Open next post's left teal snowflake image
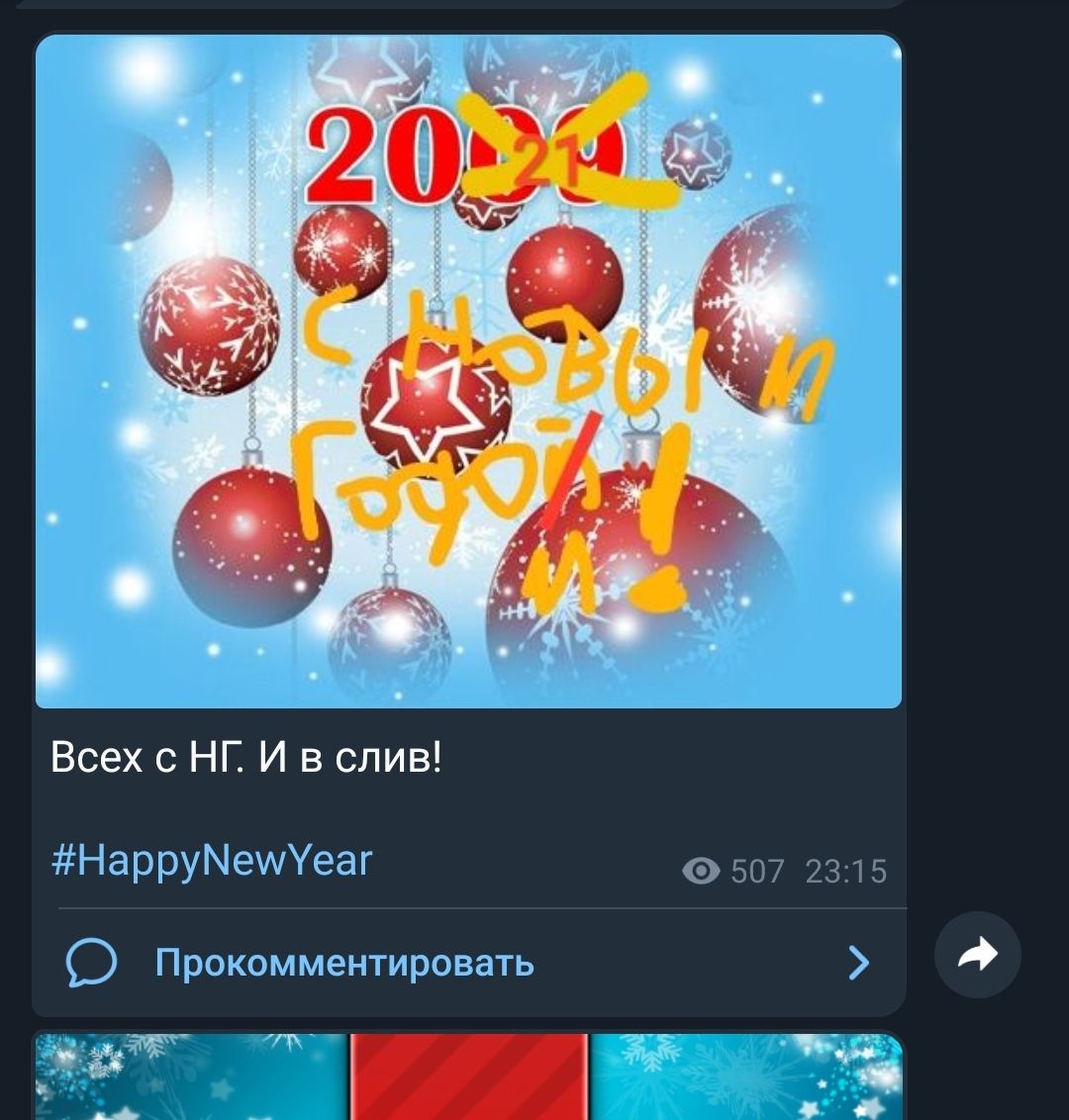 point(191,1076)
